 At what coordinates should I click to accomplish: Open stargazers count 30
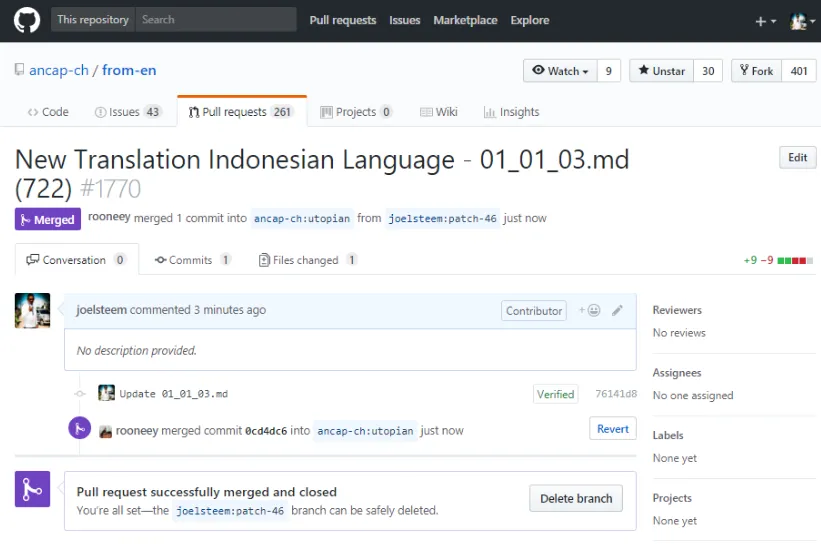pyautogui.click(x=708, y=71)
